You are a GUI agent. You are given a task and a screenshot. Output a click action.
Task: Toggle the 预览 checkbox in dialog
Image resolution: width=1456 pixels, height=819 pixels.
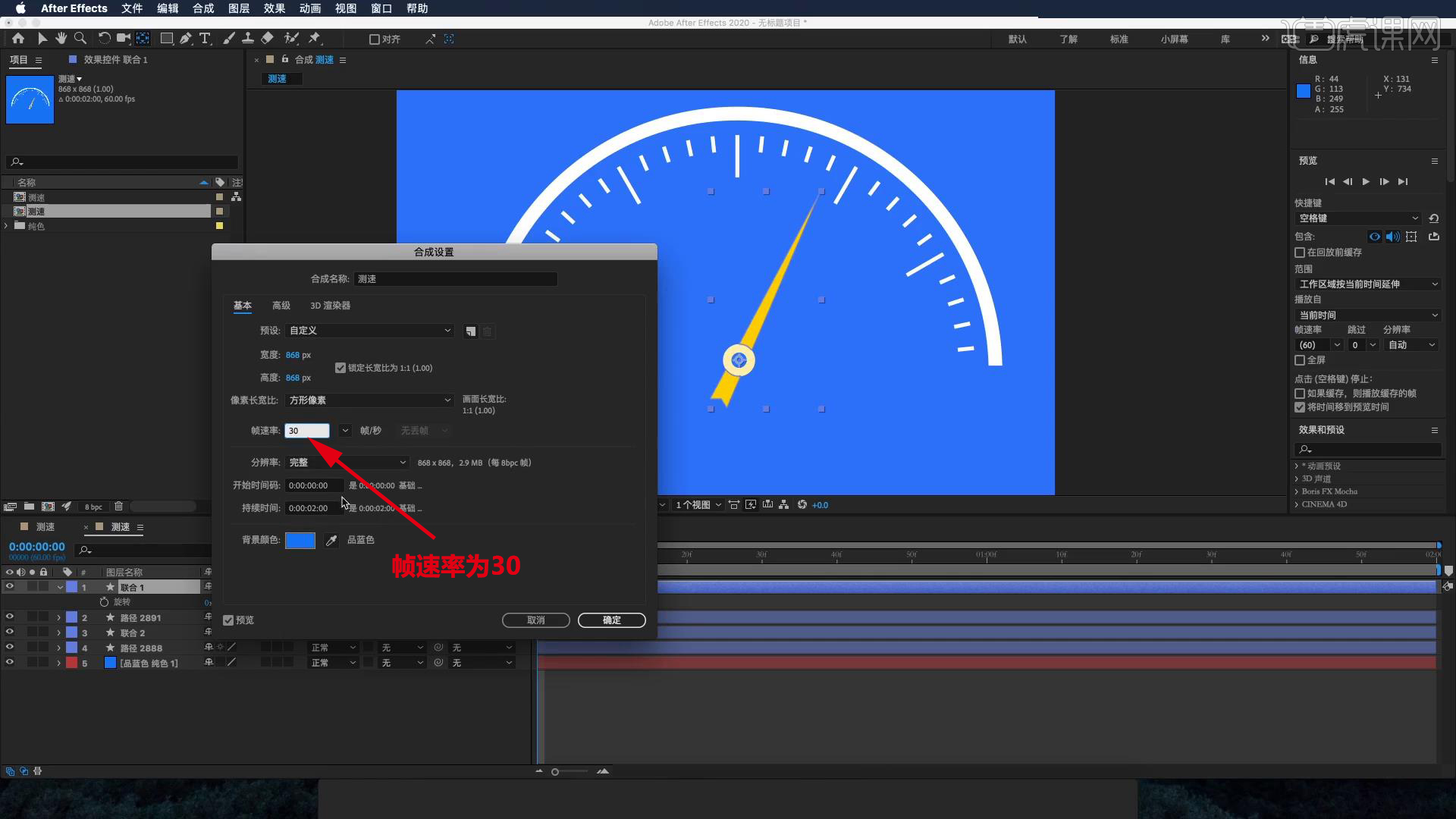[x=228, y=620]
